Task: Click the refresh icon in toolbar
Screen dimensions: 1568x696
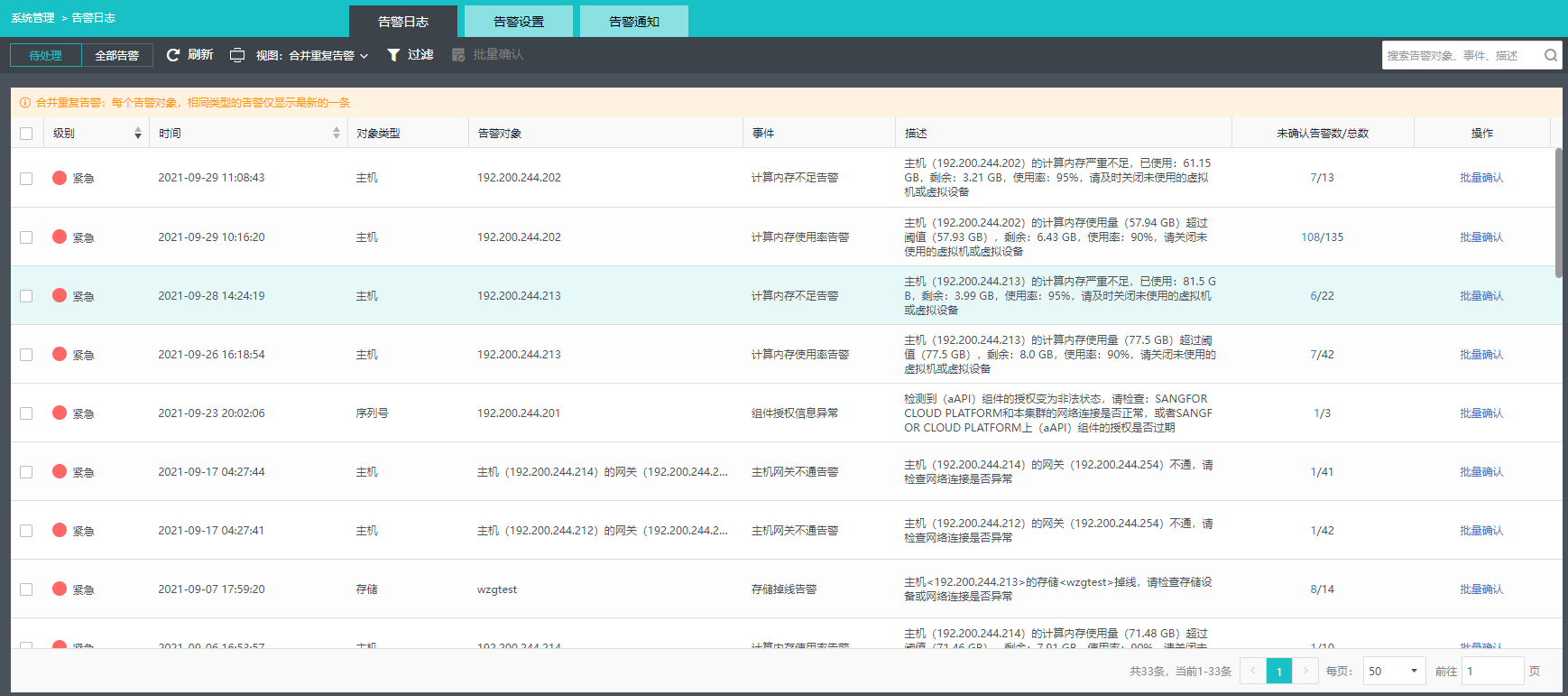Action: point(173,55)
